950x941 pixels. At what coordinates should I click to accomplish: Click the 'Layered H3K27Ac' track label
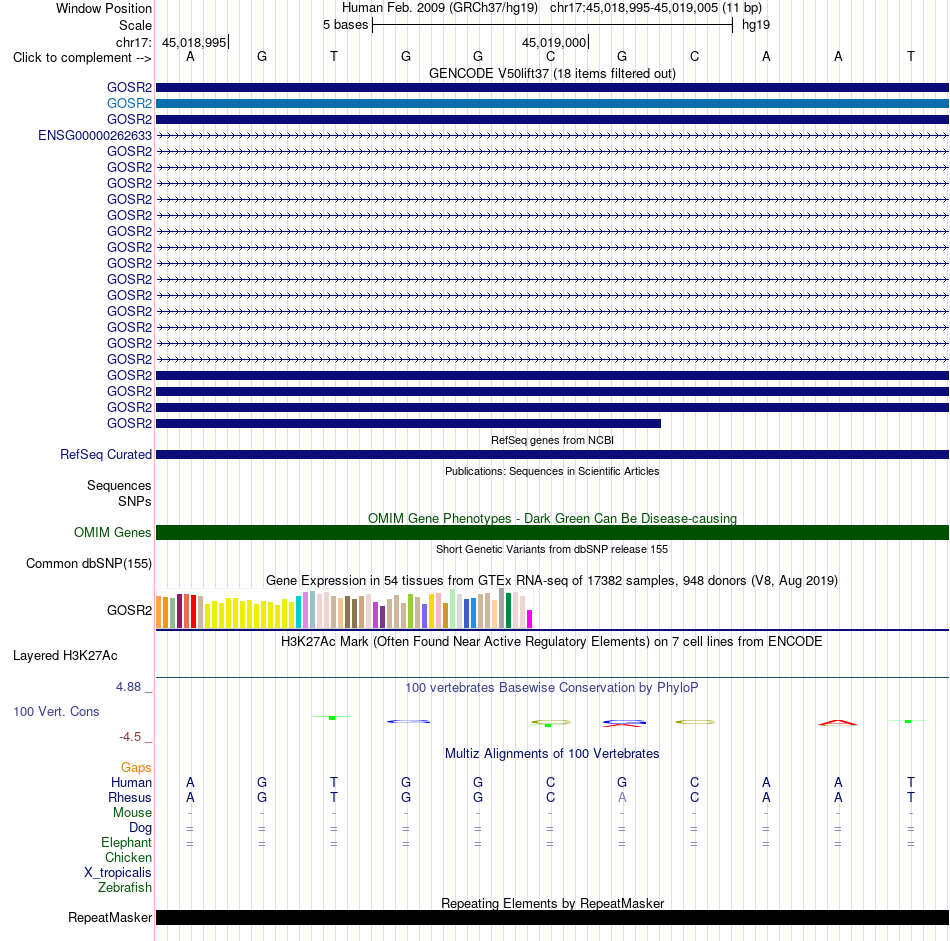coord(65,656)
